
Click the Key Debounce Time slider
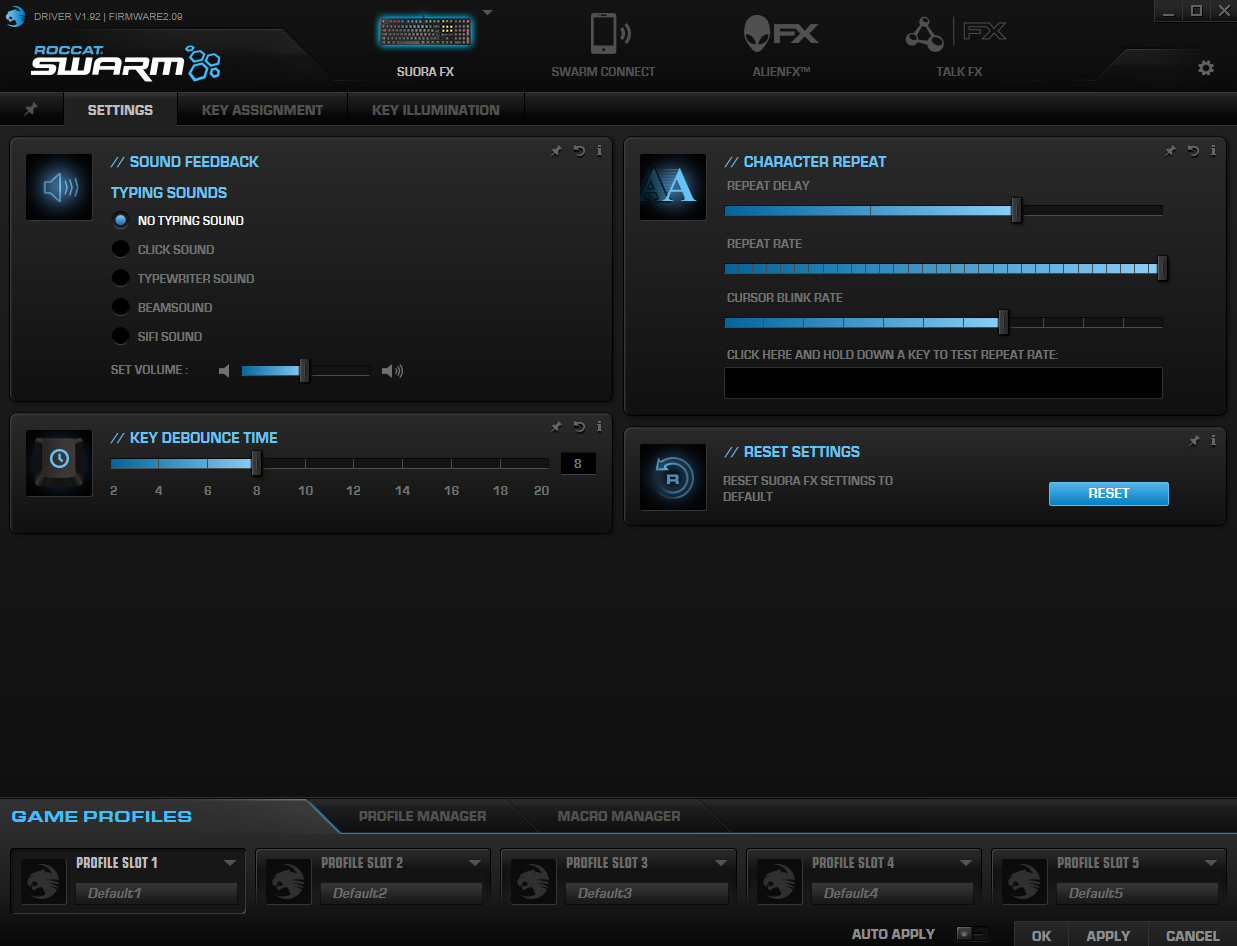tap(329, 463)
